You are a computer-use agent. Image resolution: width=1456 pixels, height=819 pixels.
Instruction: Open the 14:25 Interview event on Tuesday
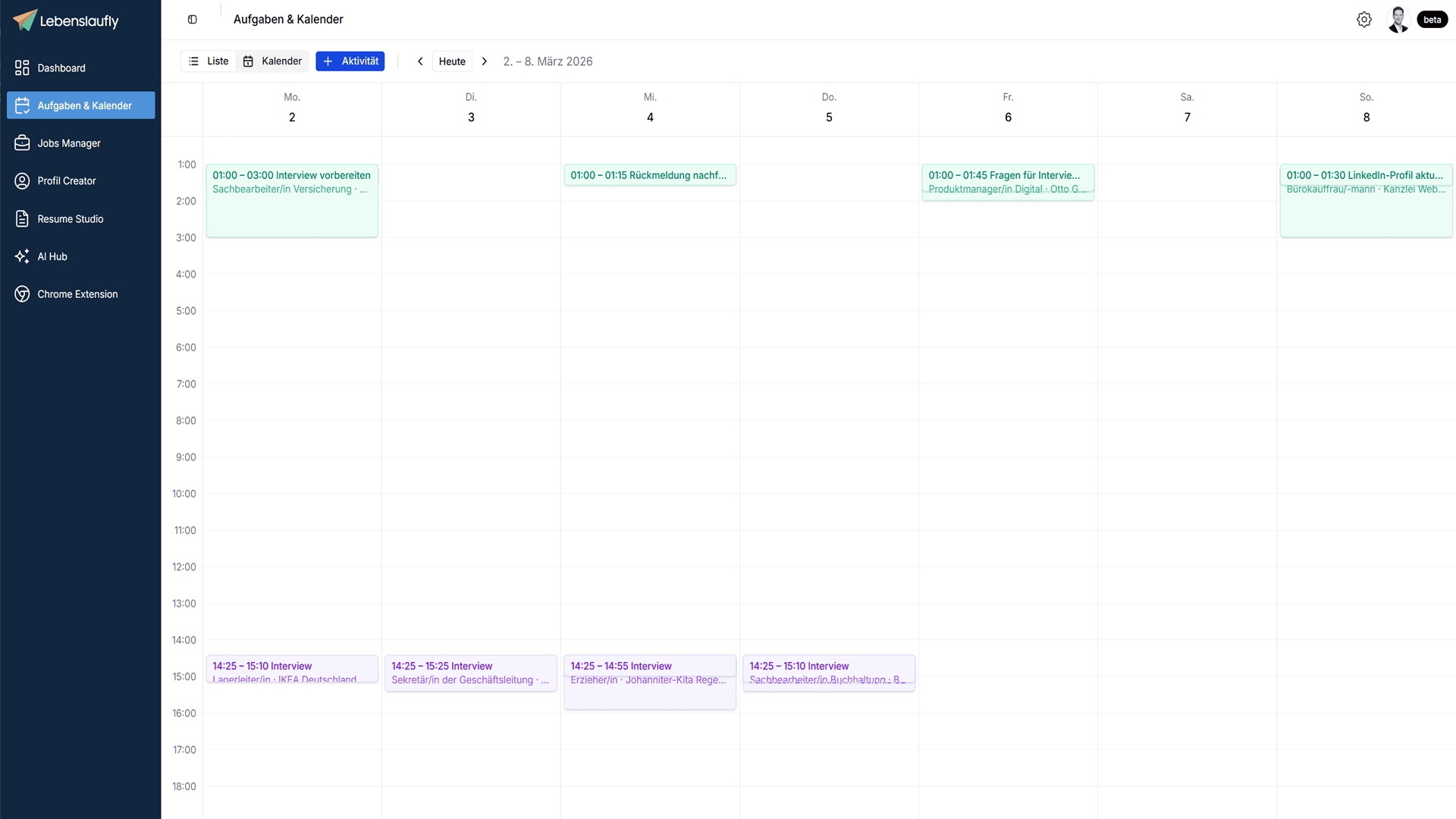(x=471, y=673)
